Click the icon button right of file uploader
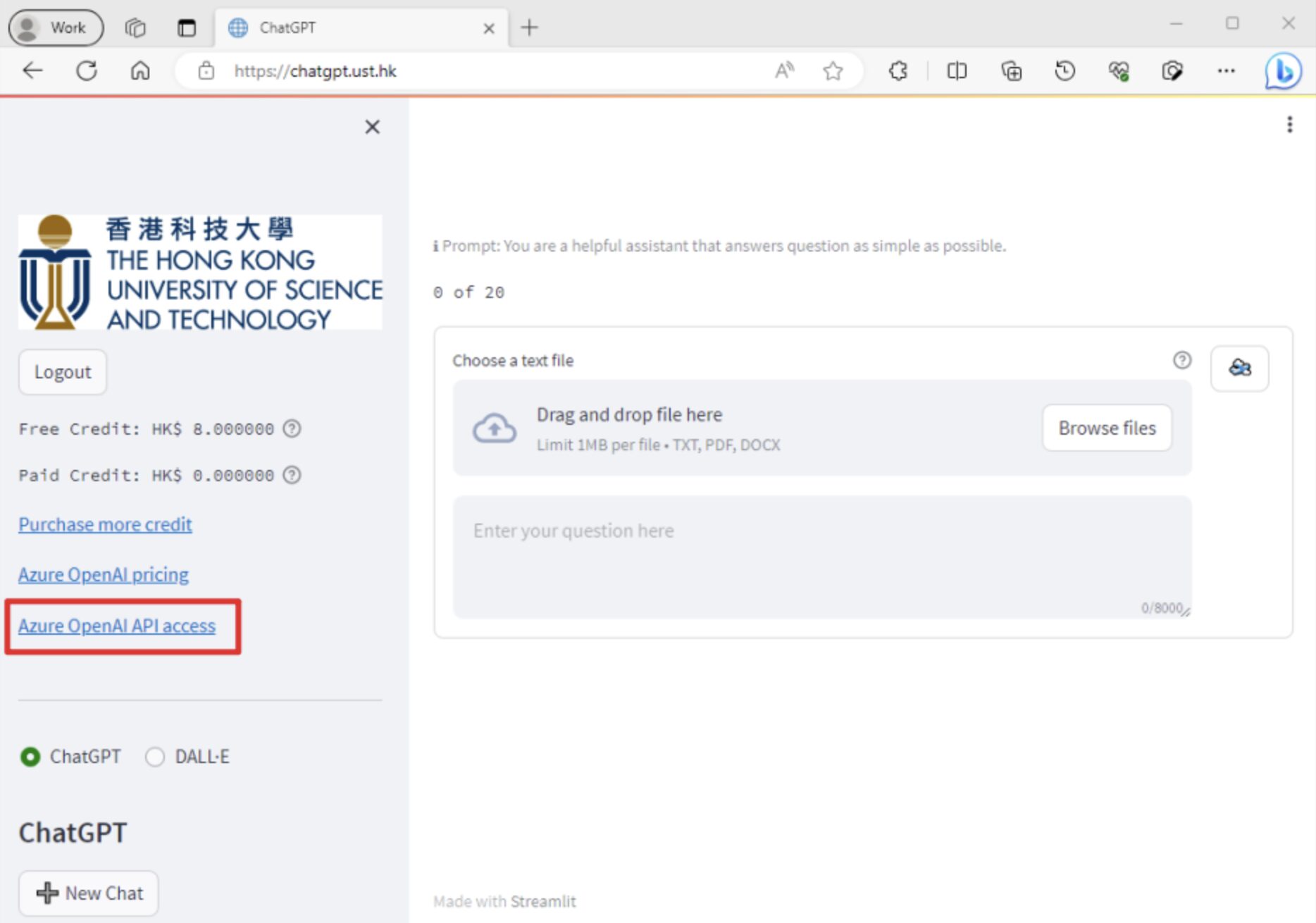Screen dimensions: 1316x923 click(x=1239, y=368)
